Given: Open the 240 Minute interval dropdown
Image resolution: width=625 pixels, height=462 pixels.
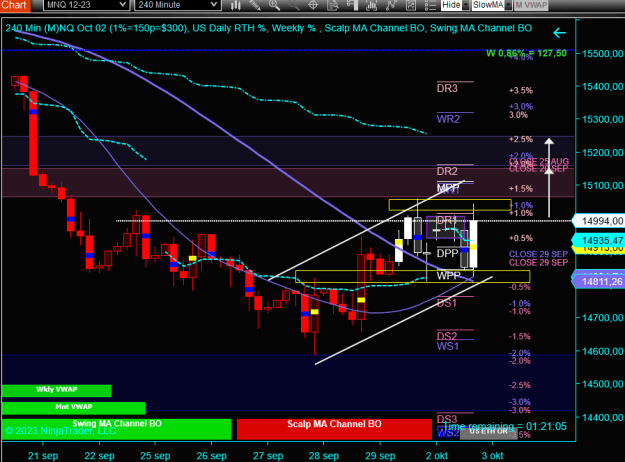Looking at the screenshot, I should click(x=214, y=5).
